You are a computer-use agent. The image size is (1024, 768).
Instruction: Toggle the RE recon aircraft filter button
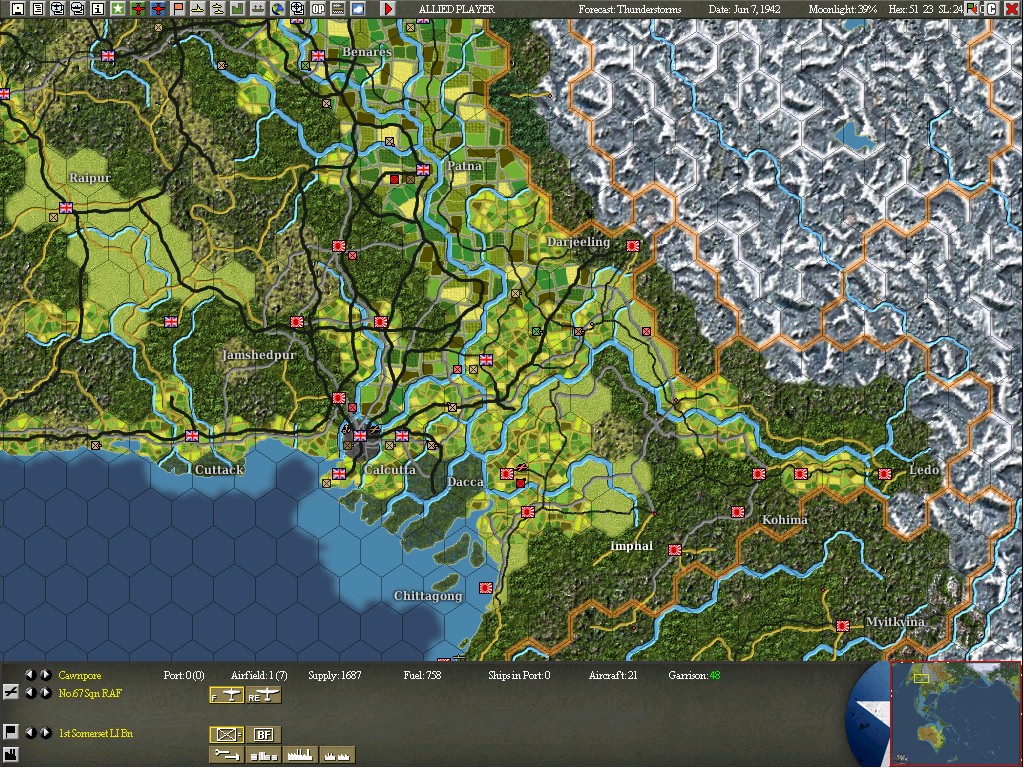pos(264,695)
